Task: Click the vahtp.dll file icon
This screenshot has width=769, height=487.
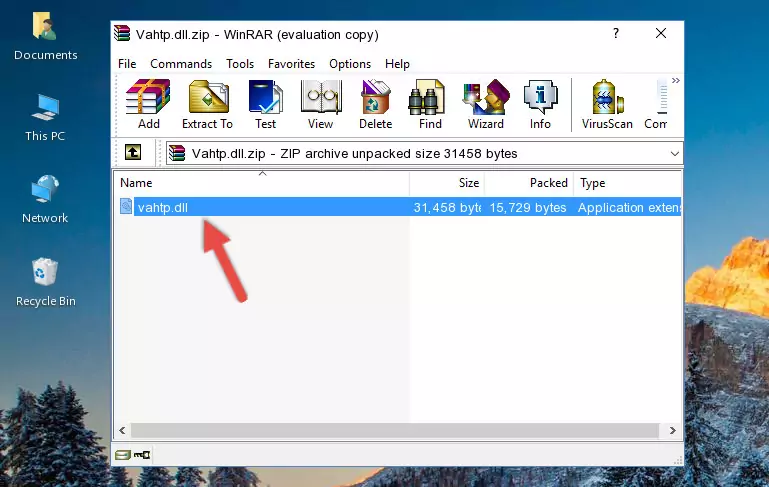Action: point(126,206)
